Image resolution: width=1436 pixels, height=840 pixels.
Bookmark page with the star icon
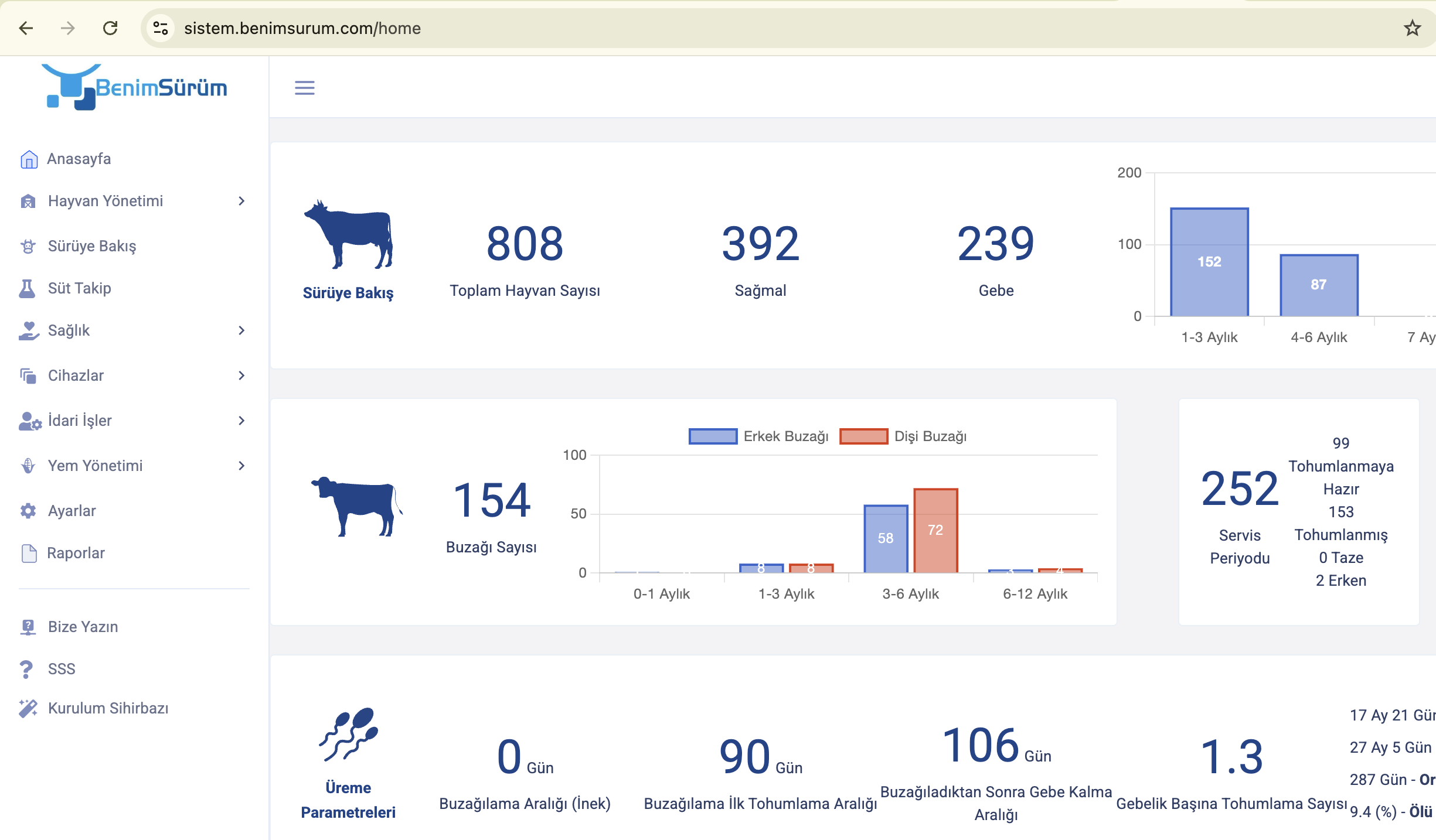(1412, 28)
